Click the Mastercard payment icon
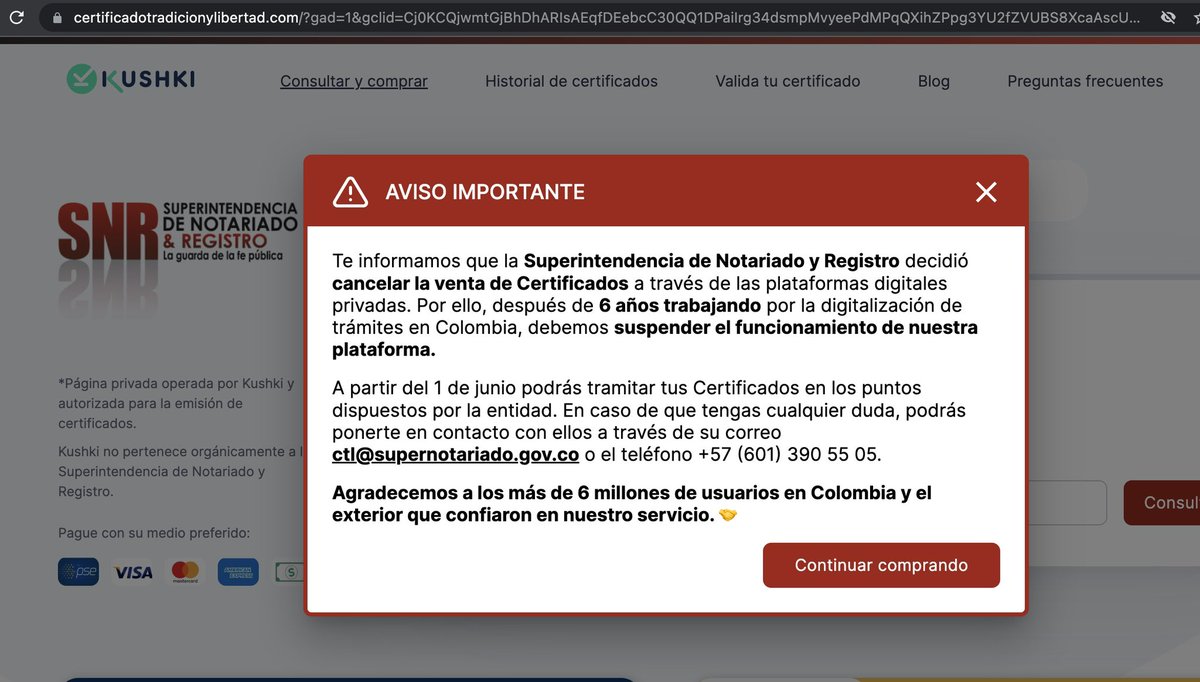Viewport: 1200px width, 682px height. pos(185,572)
